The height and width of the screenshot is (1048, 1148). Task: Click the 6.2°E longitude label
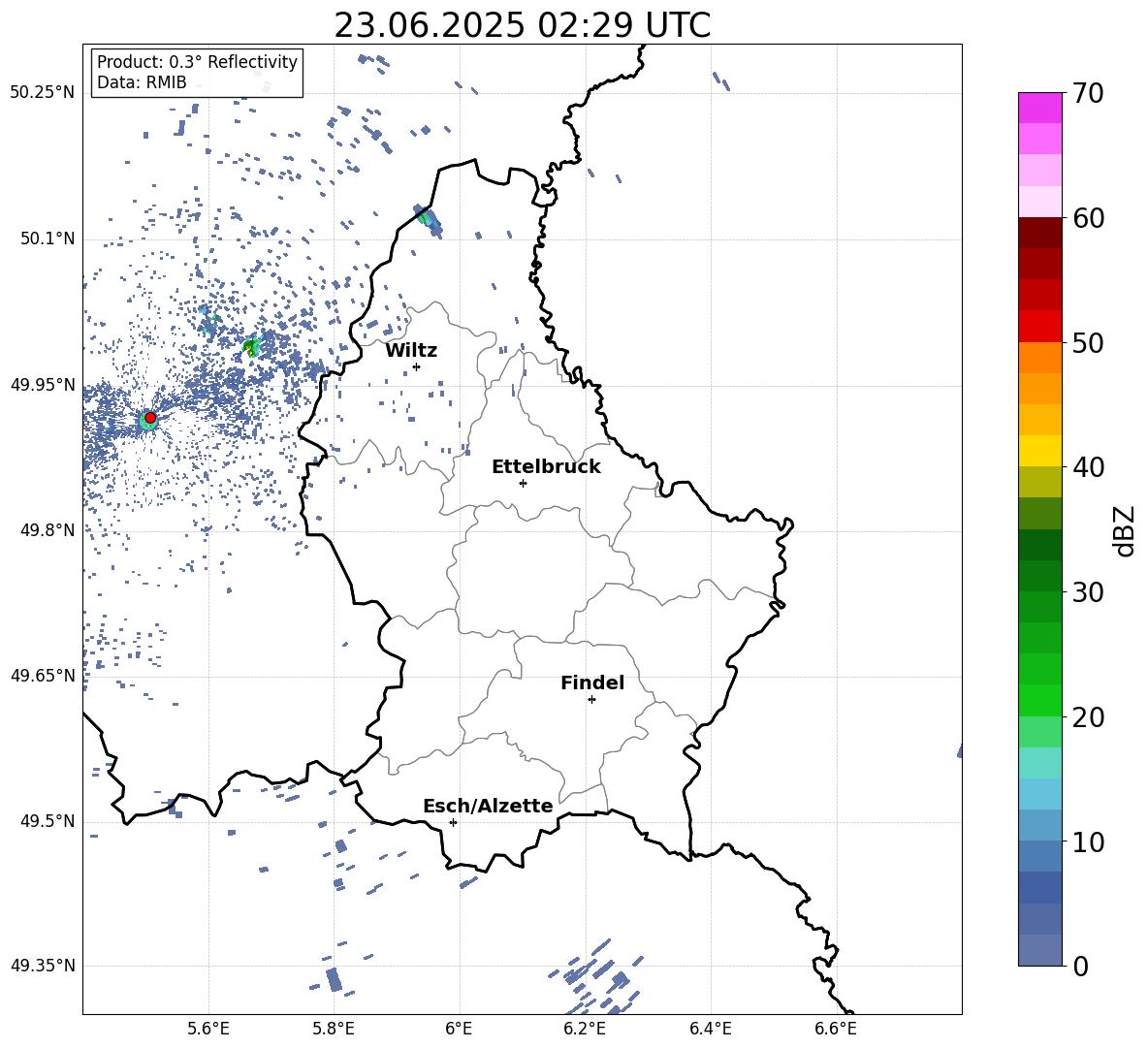pos(585,1030)
